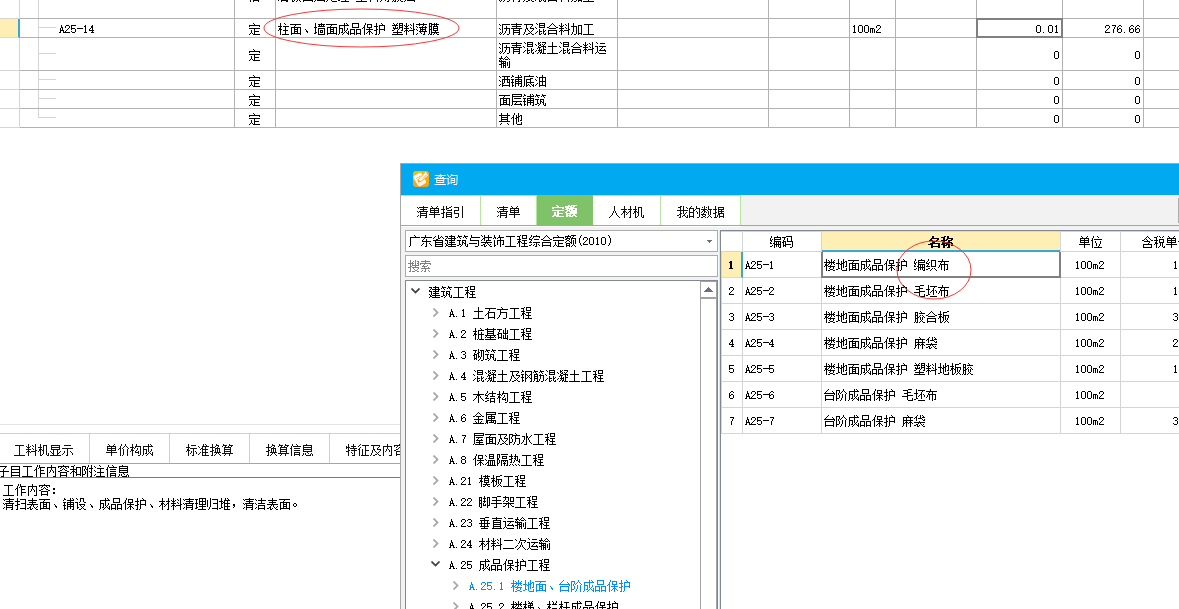Click the 编码 column header

(x=781, y=241)
